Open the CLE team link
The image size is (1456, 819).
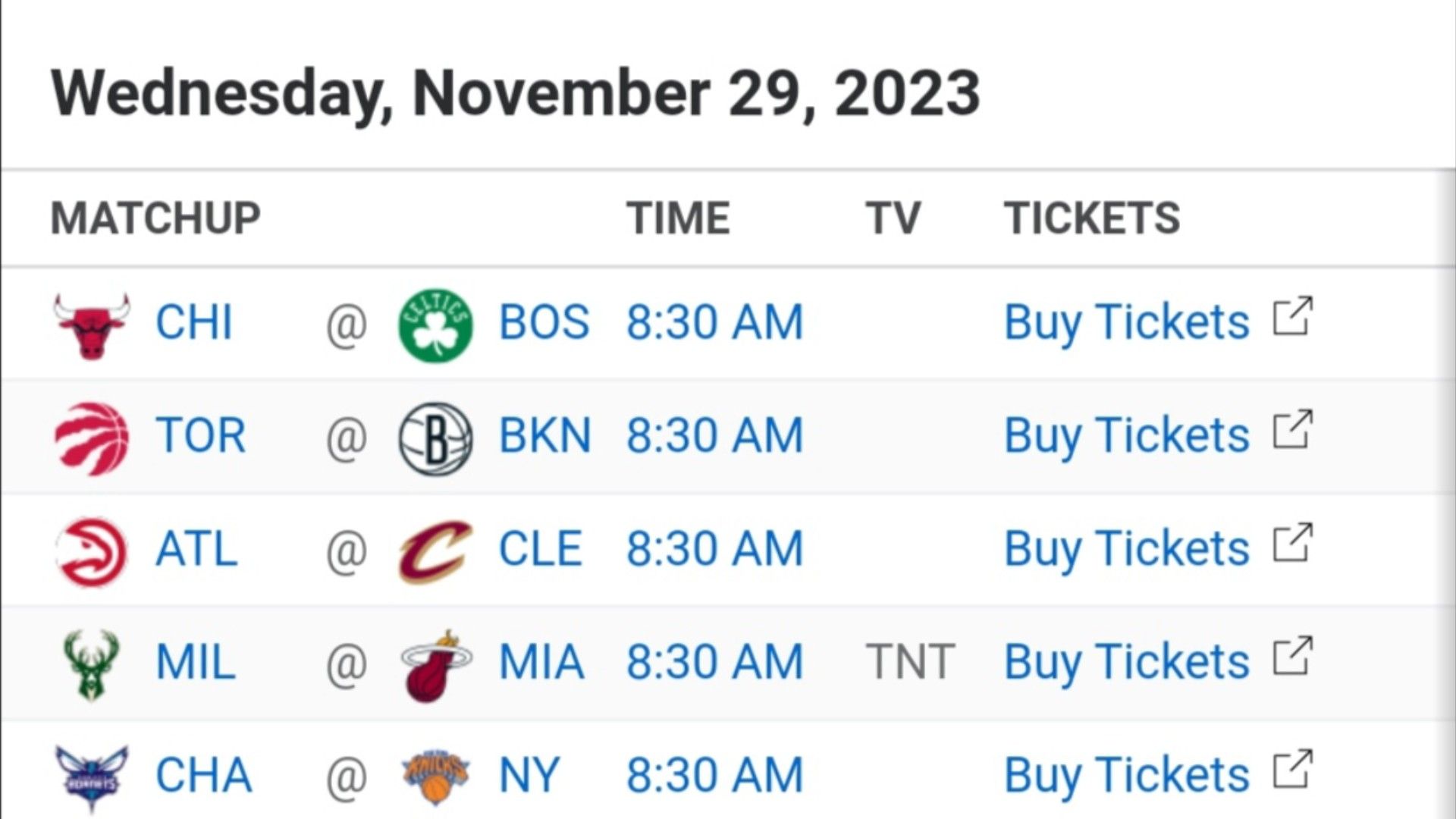coord(540,549)
